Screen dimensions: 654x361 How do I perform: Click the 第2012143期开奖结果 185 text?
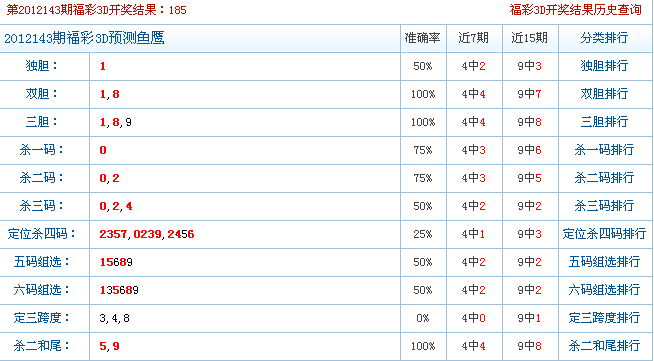coord(96,10)
